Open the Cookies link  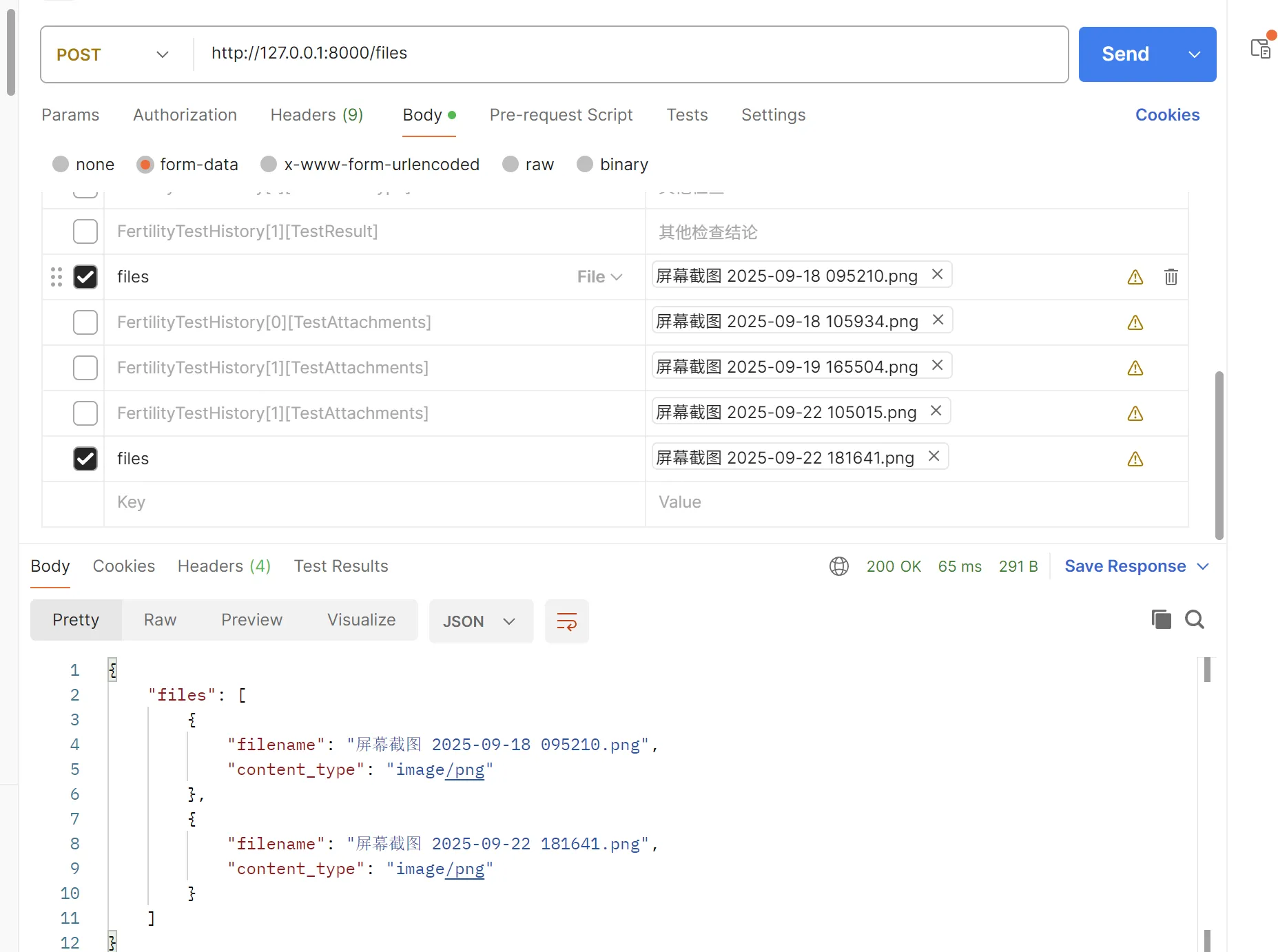tap(1167, 115)
